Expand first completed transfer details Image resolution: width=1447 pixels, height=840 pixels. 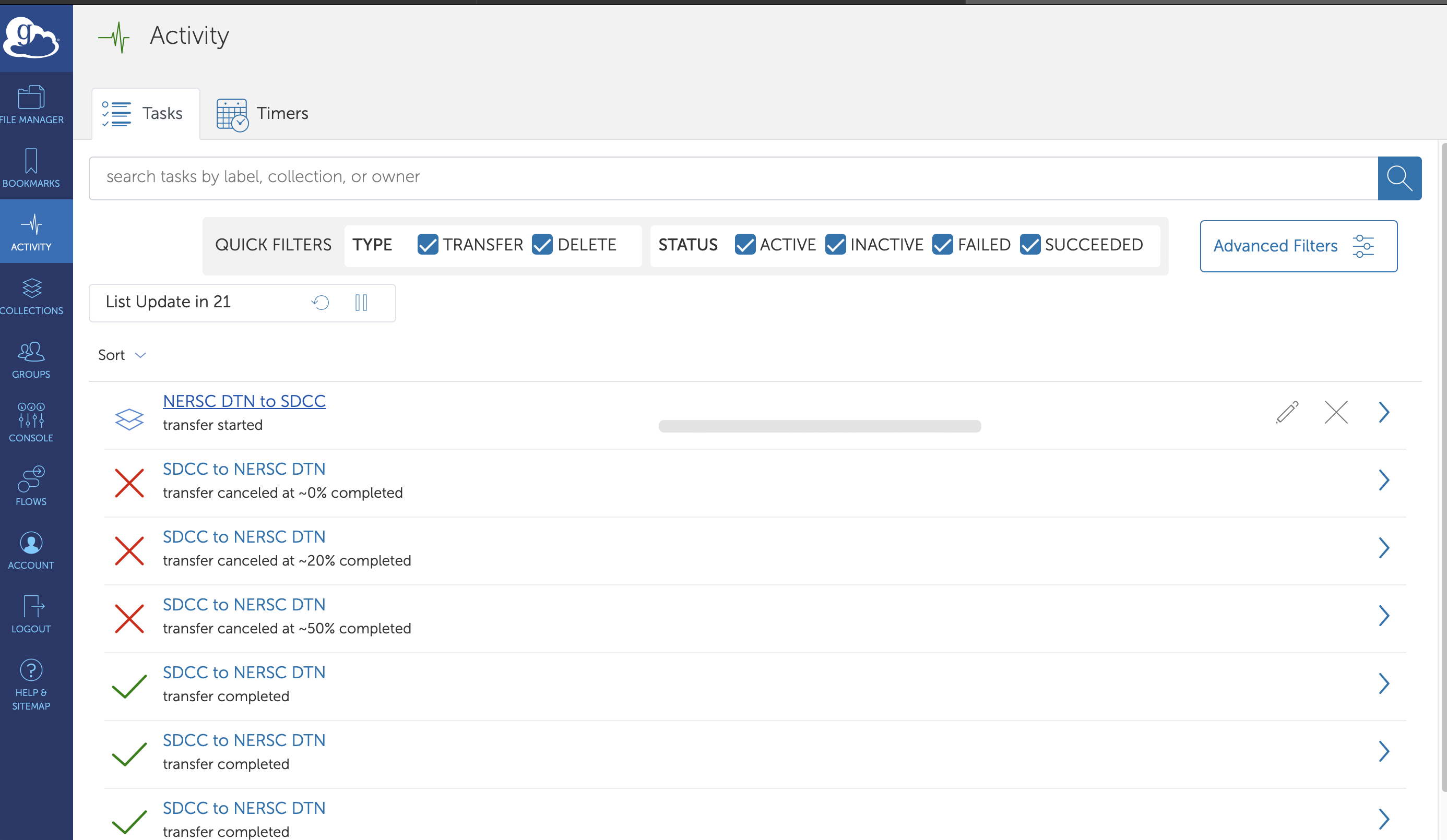[x=1384, y=683]
